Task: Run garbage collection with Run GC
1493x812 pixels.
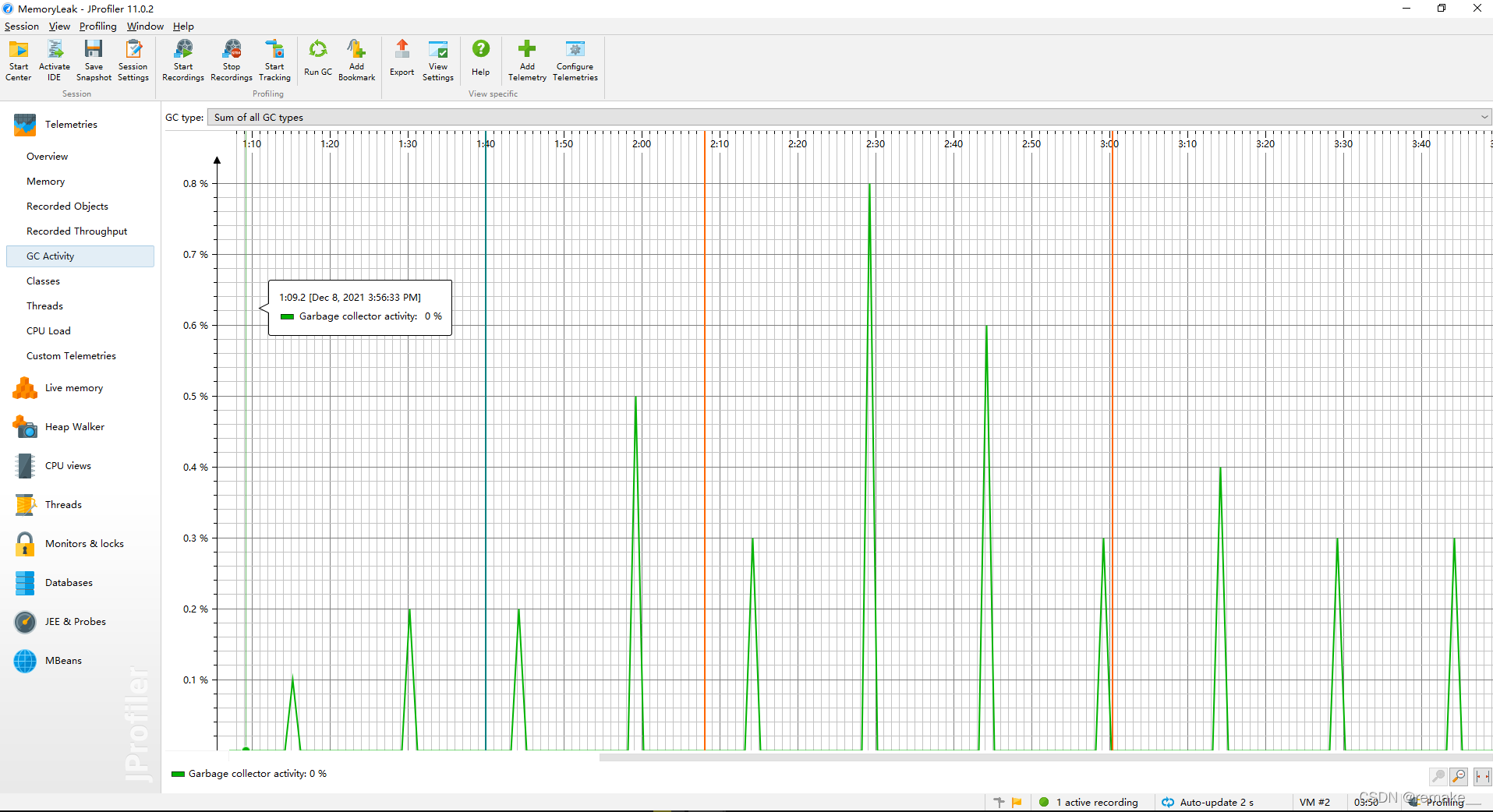Action: (318, 60)
